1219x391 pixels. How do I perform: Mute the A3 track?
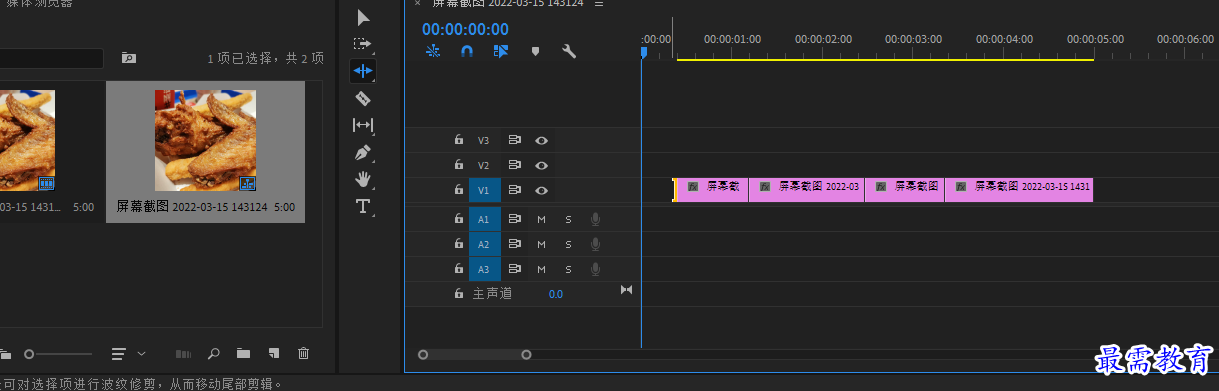coord(541,269)
